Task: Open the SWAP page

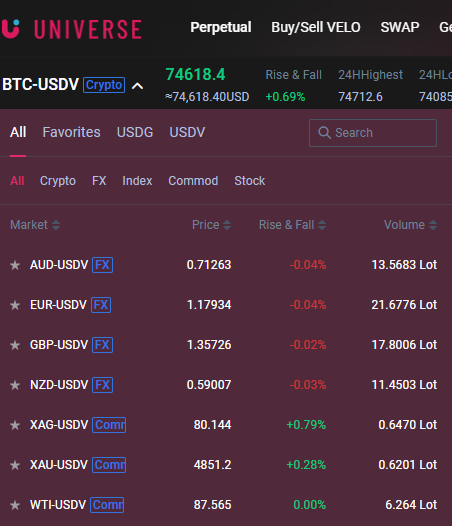Action: (x=400, y=28)
